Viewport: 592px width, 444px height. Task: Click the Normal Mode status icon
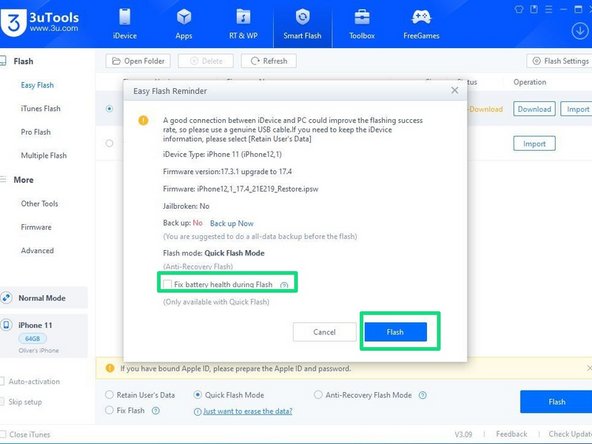pyautogui.click(x=6, y=298)
